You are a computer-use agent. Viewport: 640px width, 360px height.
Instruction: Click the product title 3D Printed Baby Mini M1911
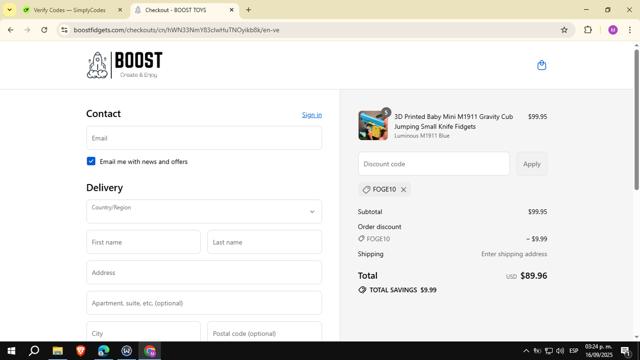[453, 121]
